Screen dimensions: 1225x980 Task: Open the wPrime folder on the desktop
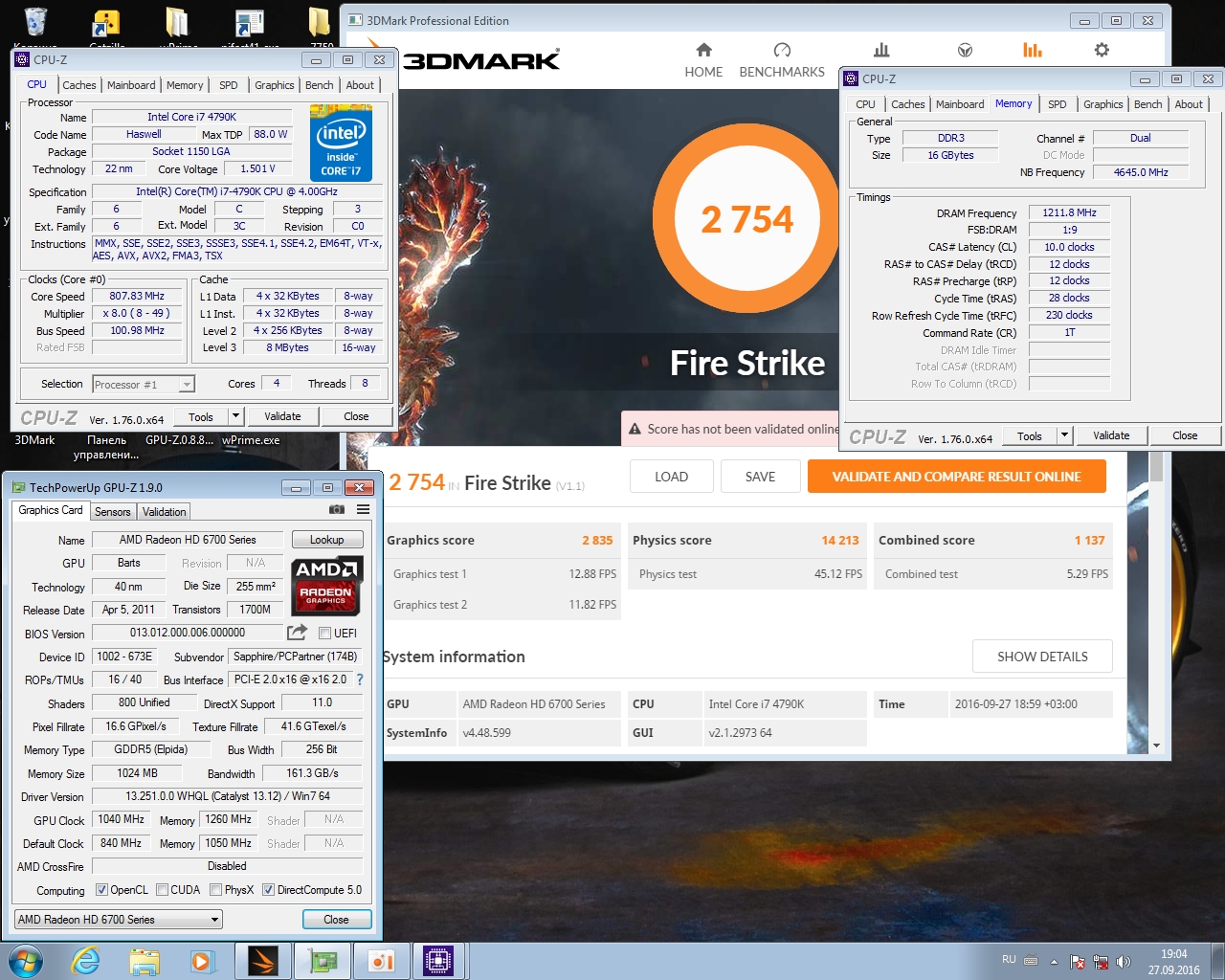[x=177, y=26]
